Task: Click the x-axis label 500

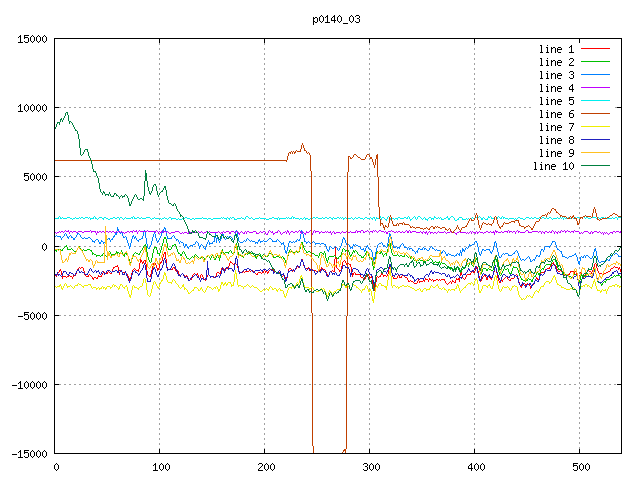Action: pos(581,467)
